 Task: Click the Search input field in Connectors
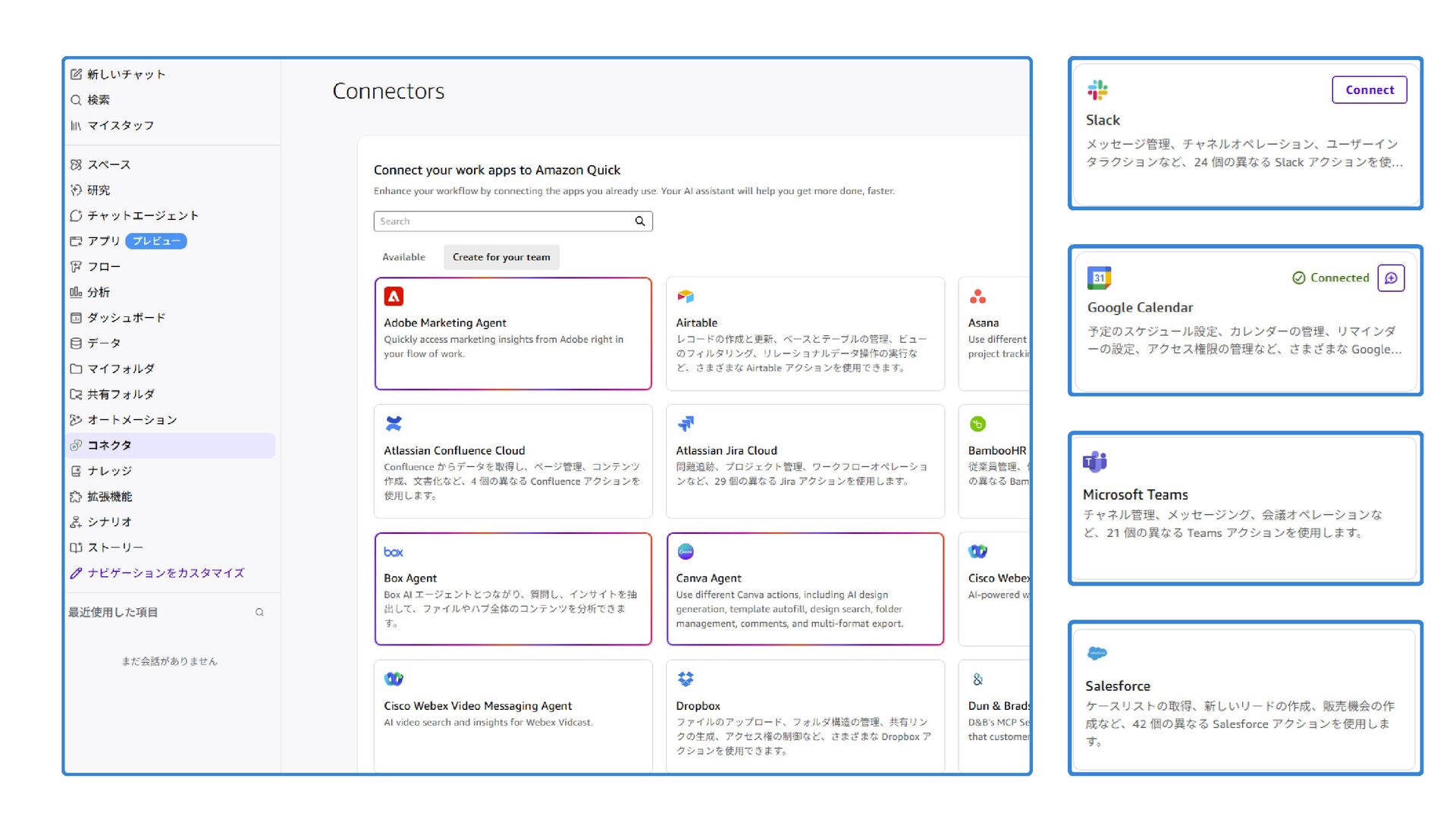pos(513,221)
